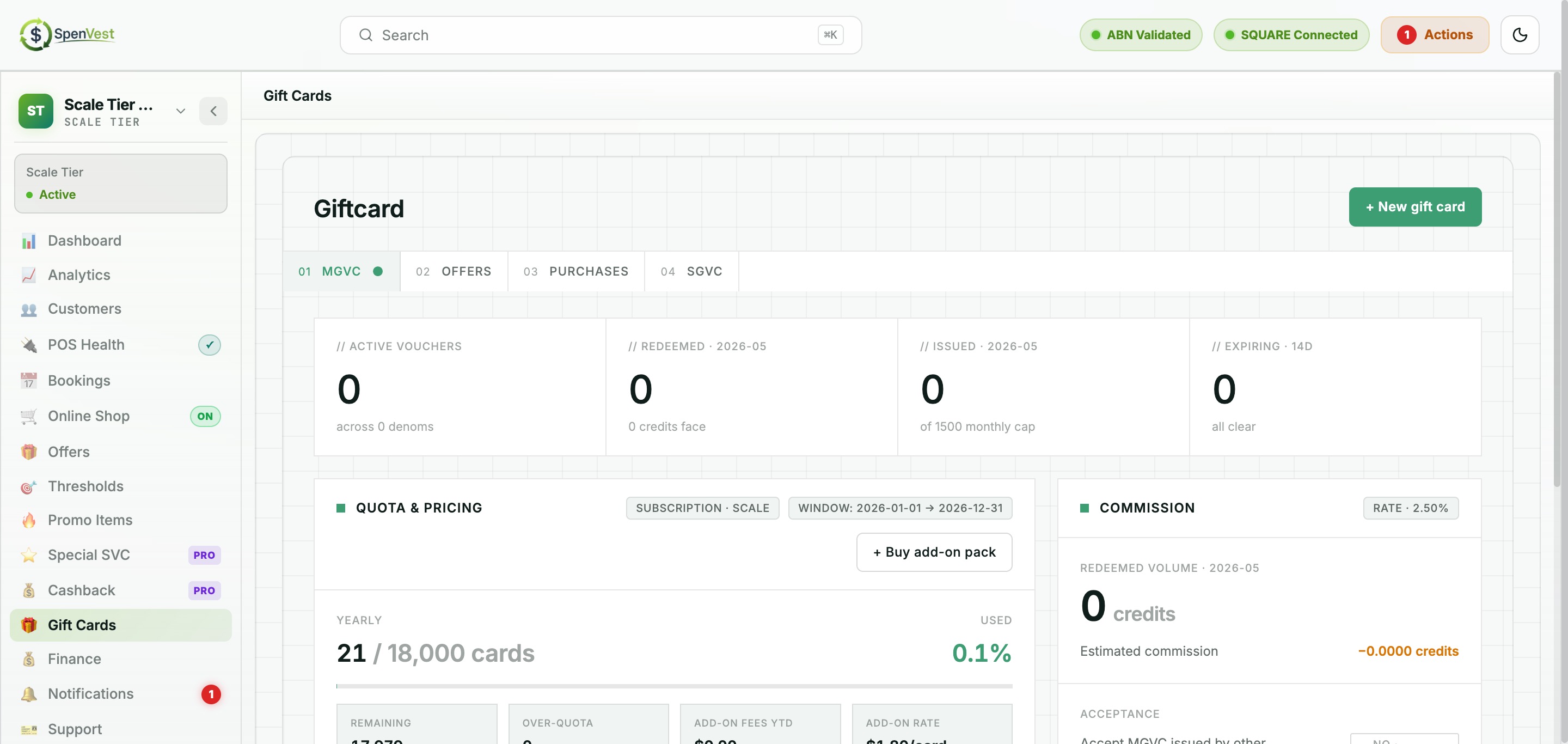Image resolution: width=1568 pixels, height=744 pixels.
Task: Click the SUBSCRIPTION · SCALE tag
Action: coord(702,508)
